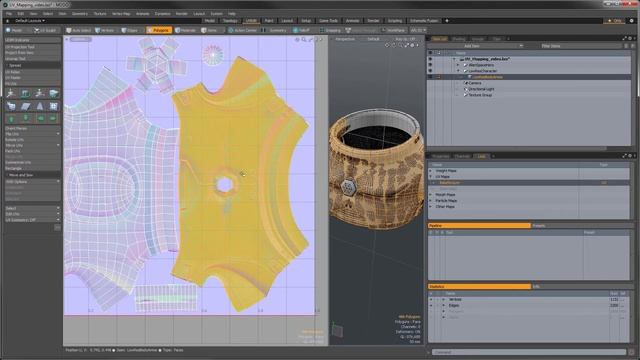Click the UV Relax button
Viewport: 640px width, 360px height.
pyautogui.click(x=33, y=72)
